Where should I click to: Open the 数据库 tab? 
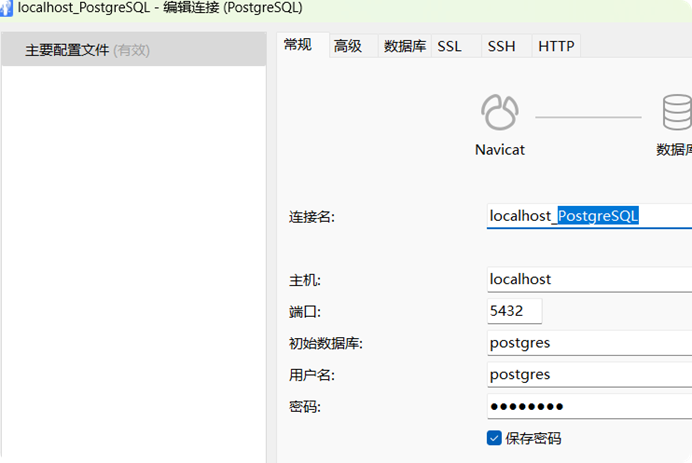[x=405, y=46]
